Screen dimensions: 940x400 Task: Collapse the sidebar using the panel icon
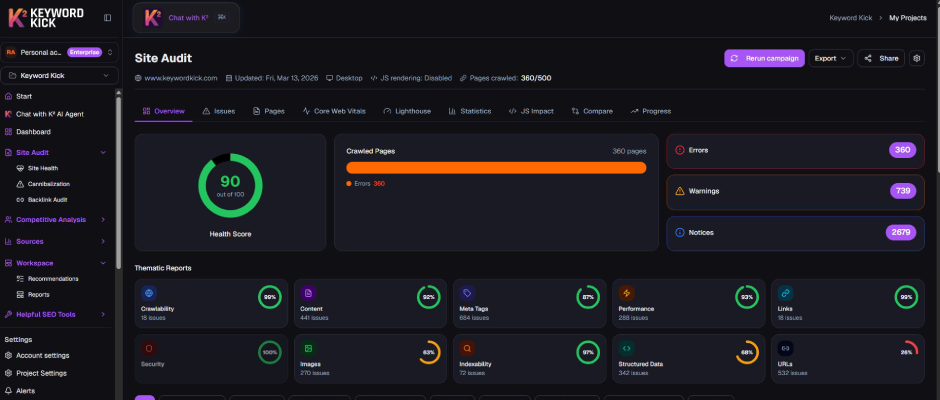point(107,17)
